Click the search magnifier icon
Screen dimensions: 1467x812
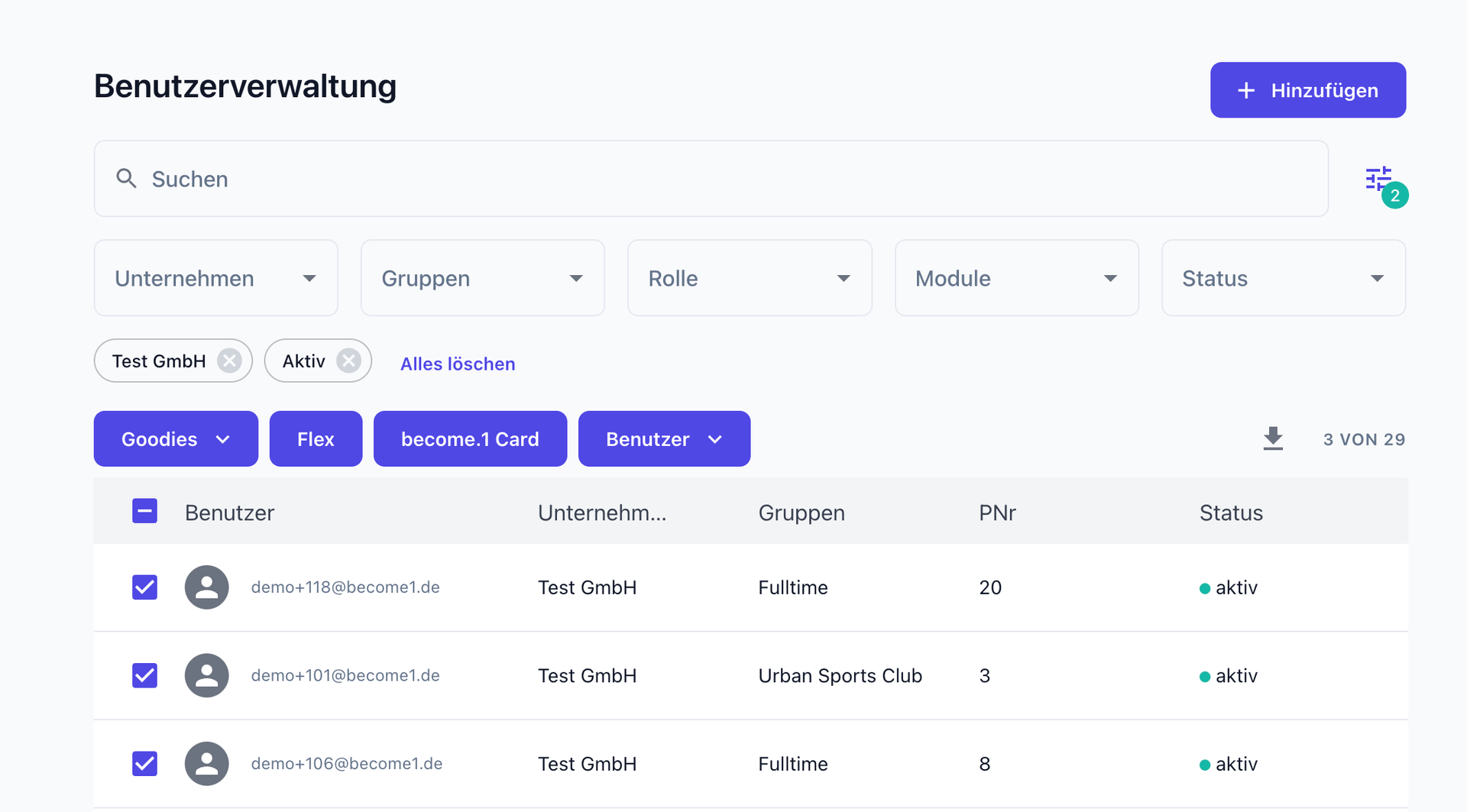point(126,179)
